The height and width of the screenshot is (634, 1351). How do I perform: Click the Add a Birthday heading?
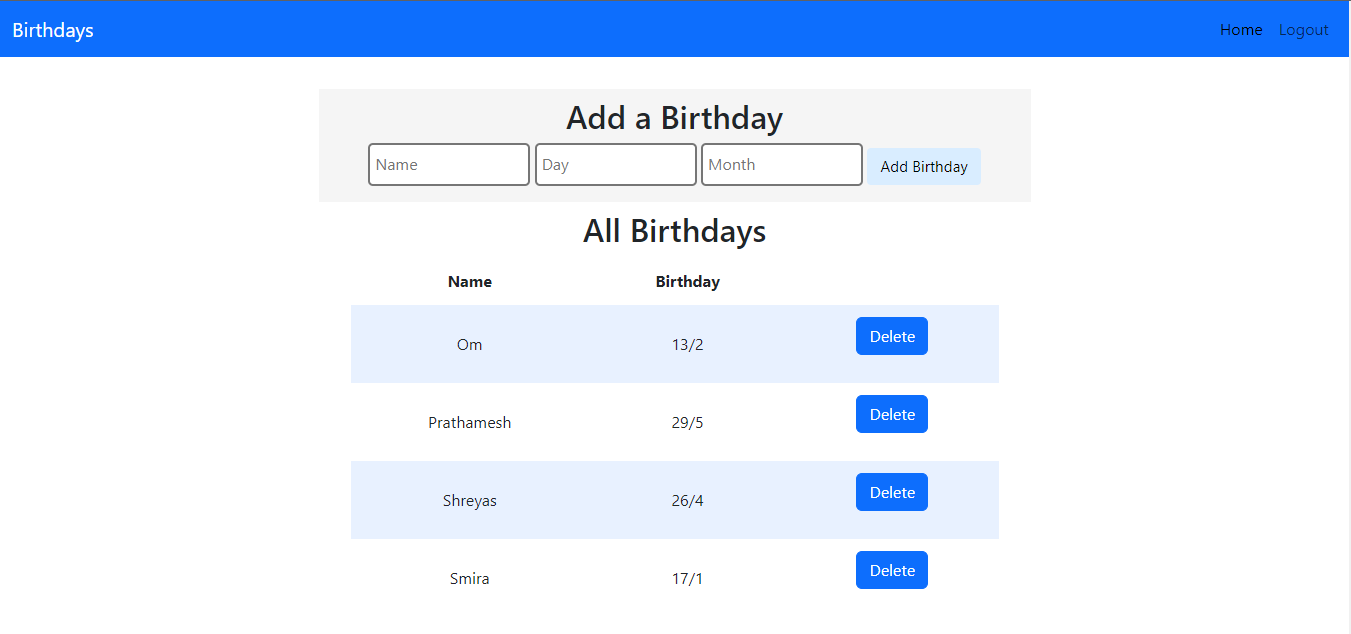(x=675, y=118)
